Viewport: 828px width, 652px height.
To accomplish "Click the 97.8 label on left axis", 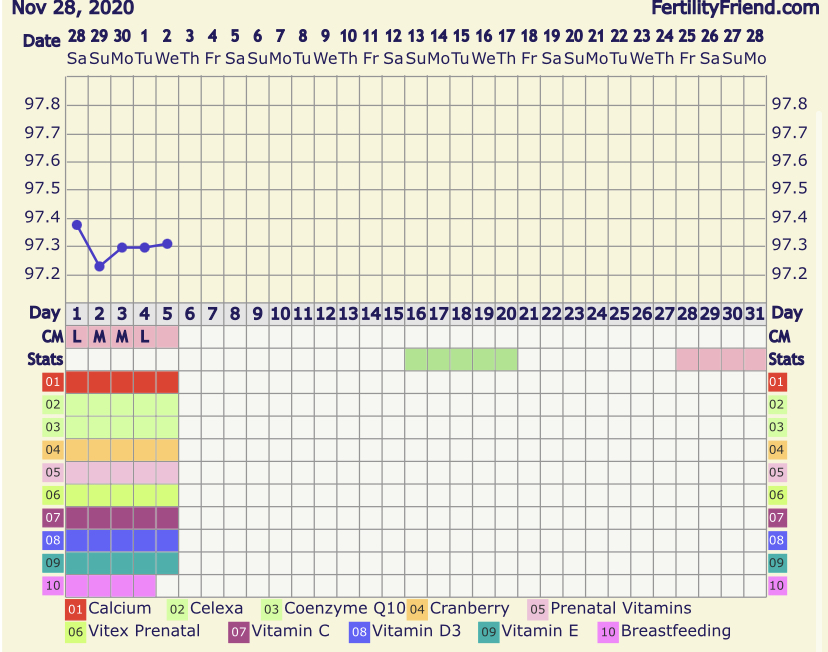I will click(42, 104).
